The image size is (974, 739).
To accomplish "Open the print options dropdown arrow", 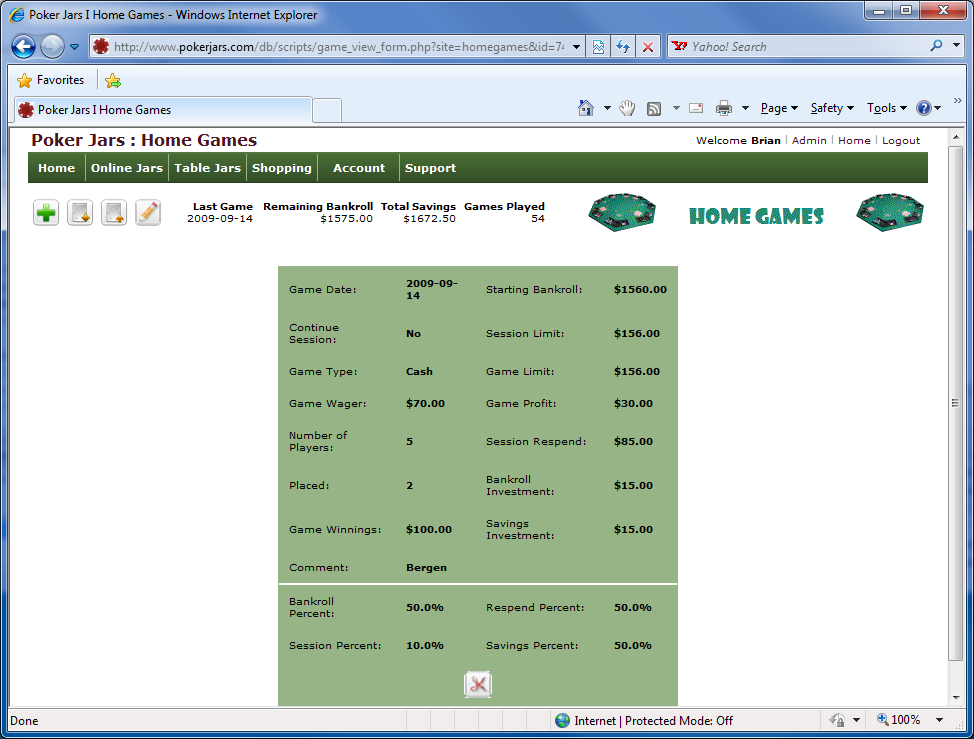I will click(x=745, y=108).
